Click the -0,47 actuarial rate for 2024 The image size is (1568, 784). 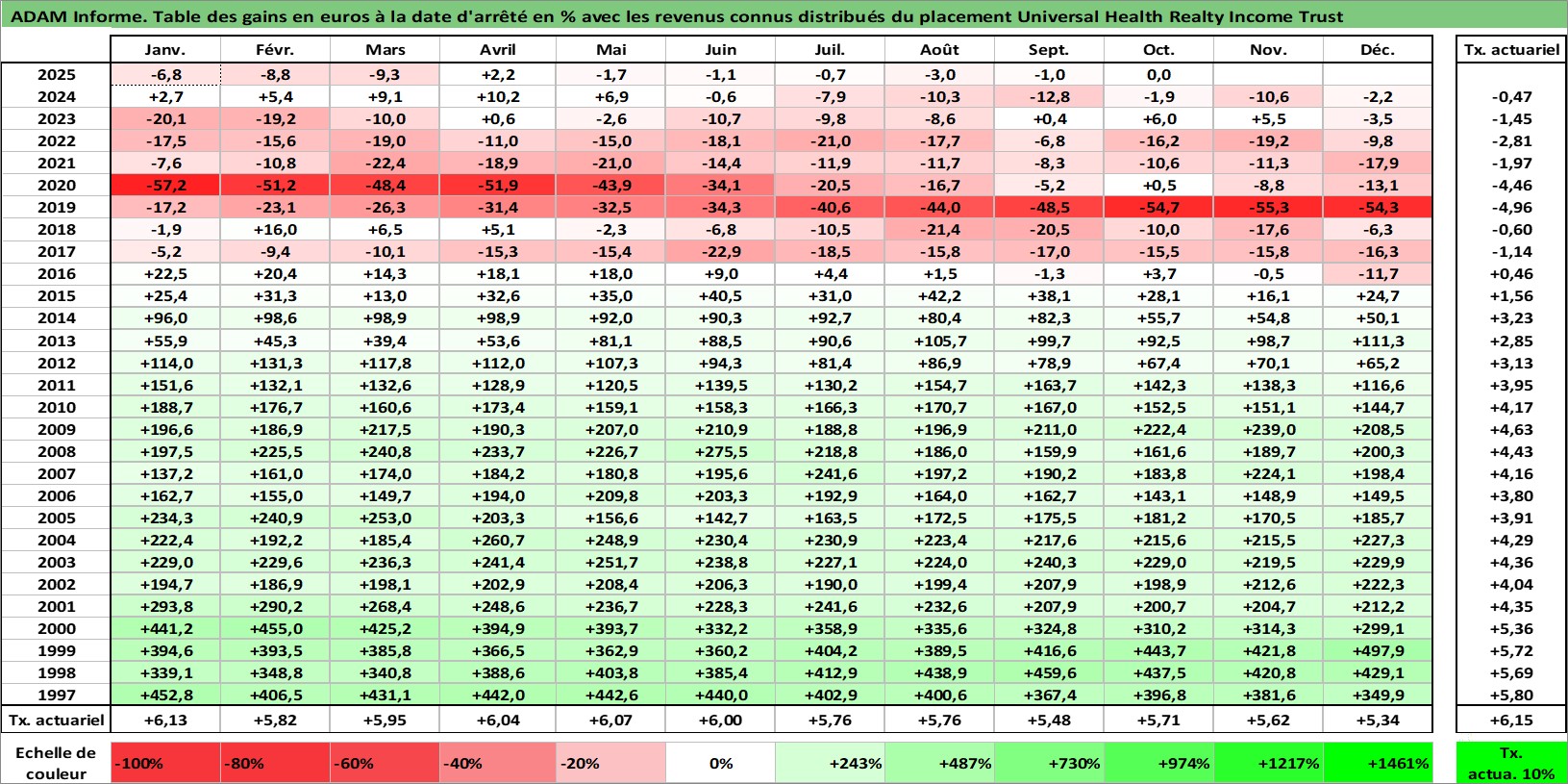[1511, 96]
